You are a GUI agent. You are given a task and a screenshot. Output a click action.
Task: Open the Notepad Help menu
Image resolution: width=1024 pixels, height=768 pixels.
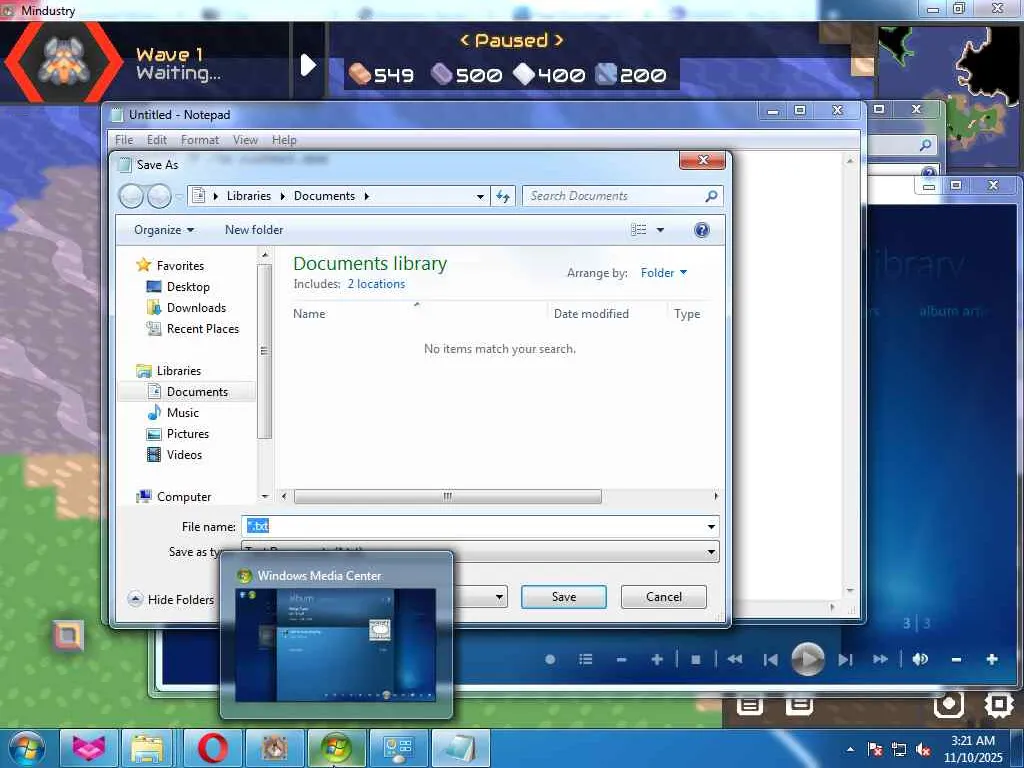(x=284, y=140)
